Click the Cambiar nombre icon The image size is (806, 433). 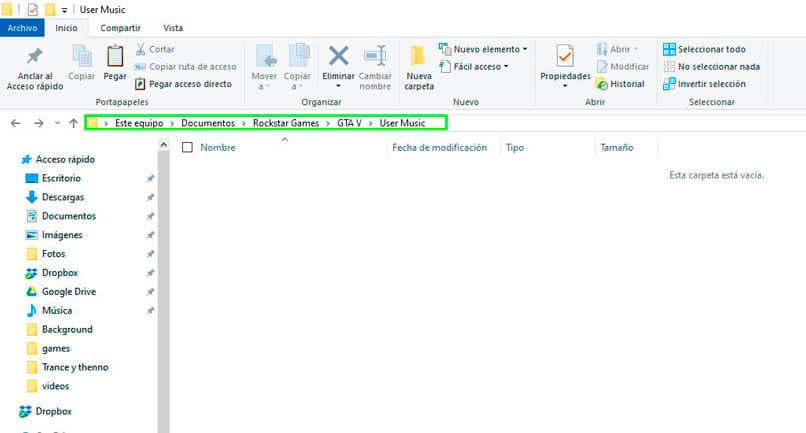(x=375, y=56)
